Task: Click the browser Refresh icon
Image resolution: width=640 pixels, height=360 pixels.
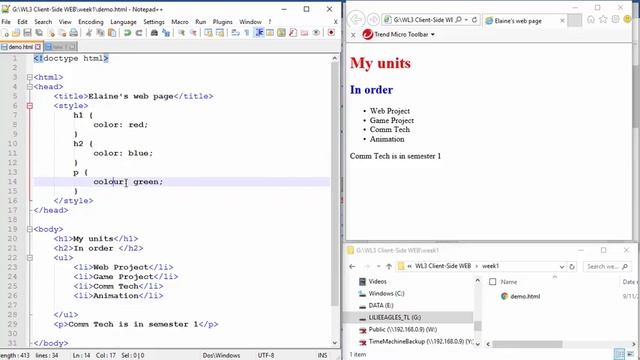Action: pos(474,20)
